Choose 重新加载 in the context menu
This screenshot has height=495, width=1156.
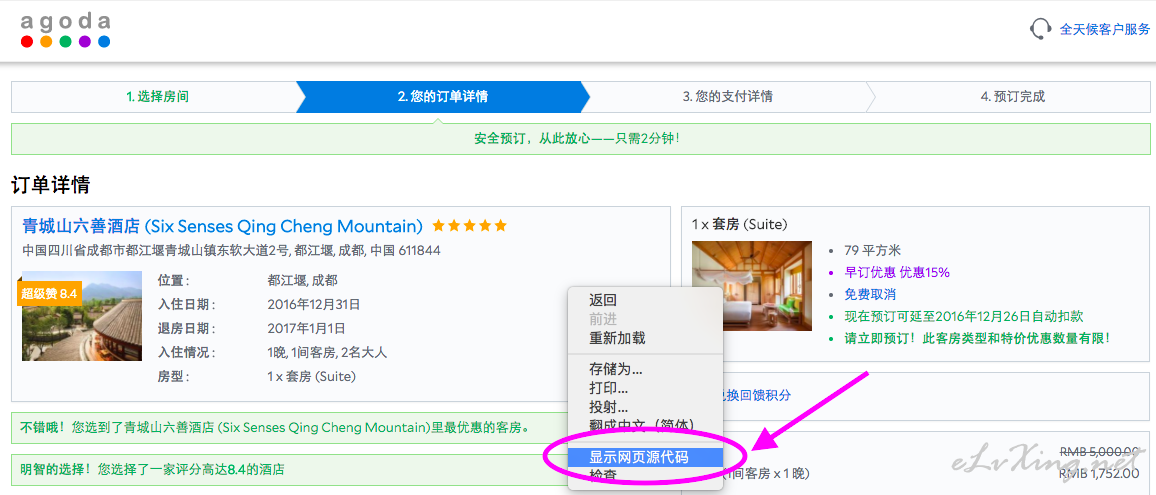[x=617, y=338]
